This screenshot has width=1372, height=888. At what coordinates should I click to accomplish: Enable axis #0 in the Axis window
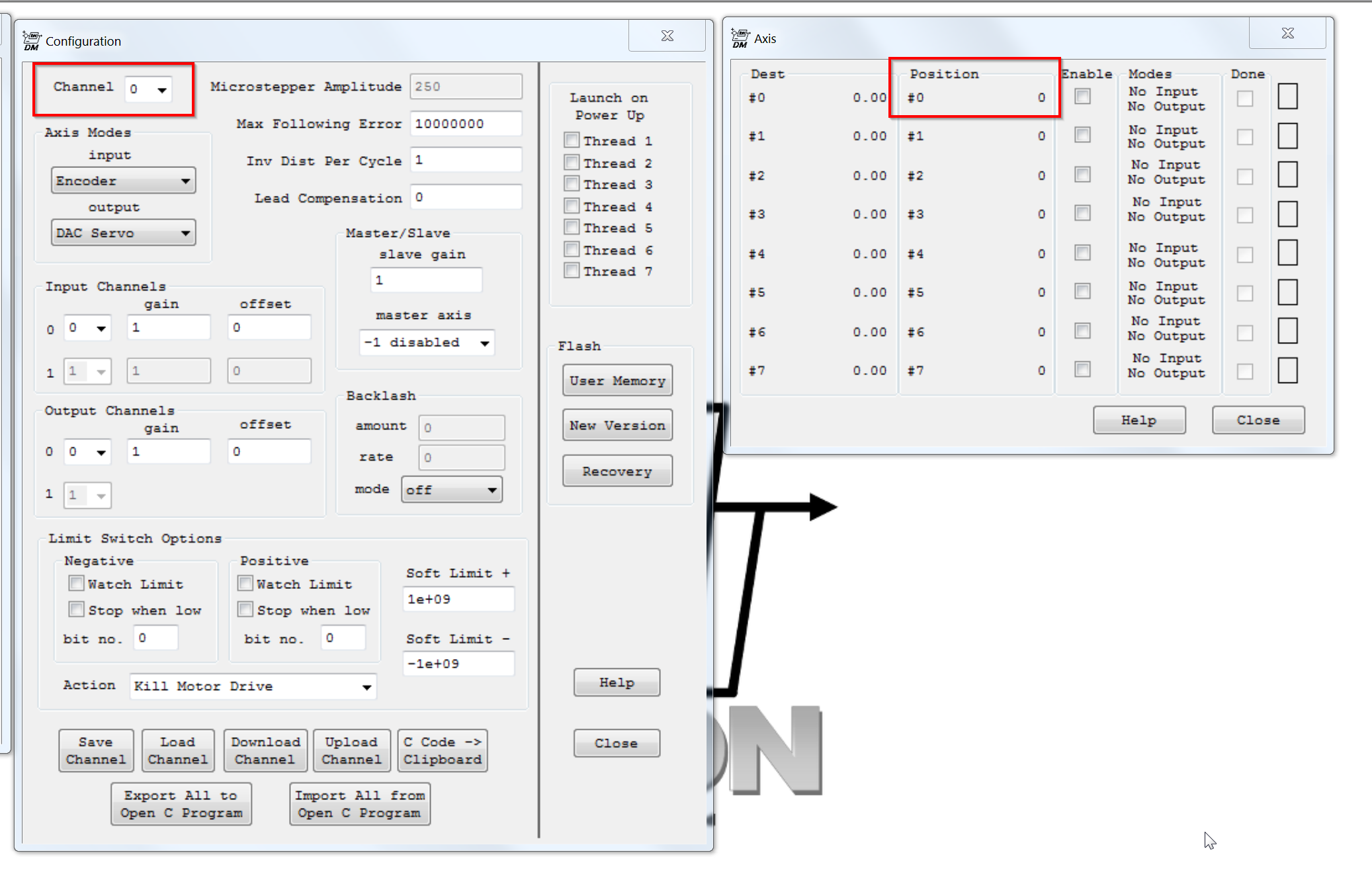pyautogui.click(x=1082, y=97)
